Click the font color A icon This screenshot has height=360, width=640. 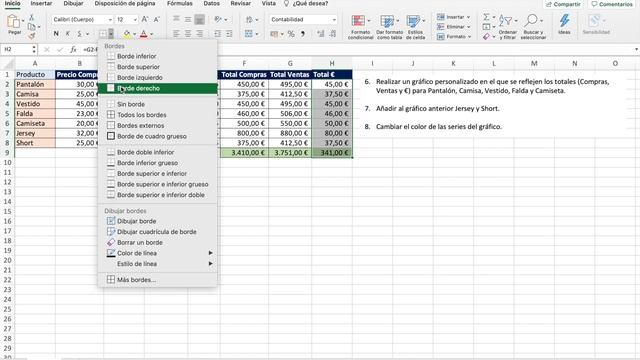coord(143,34)
